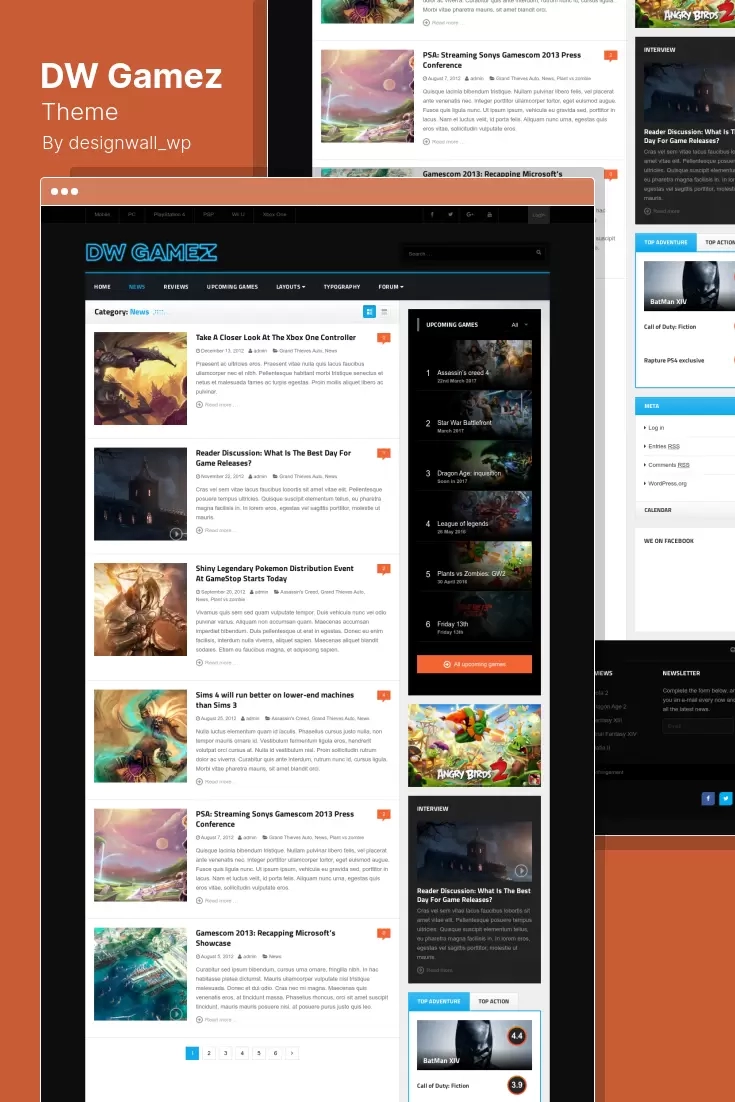The height and width of the screenshot is (1102, 735).
Task: Expand the Layouts menu dropdown
Action: (290, 287)
